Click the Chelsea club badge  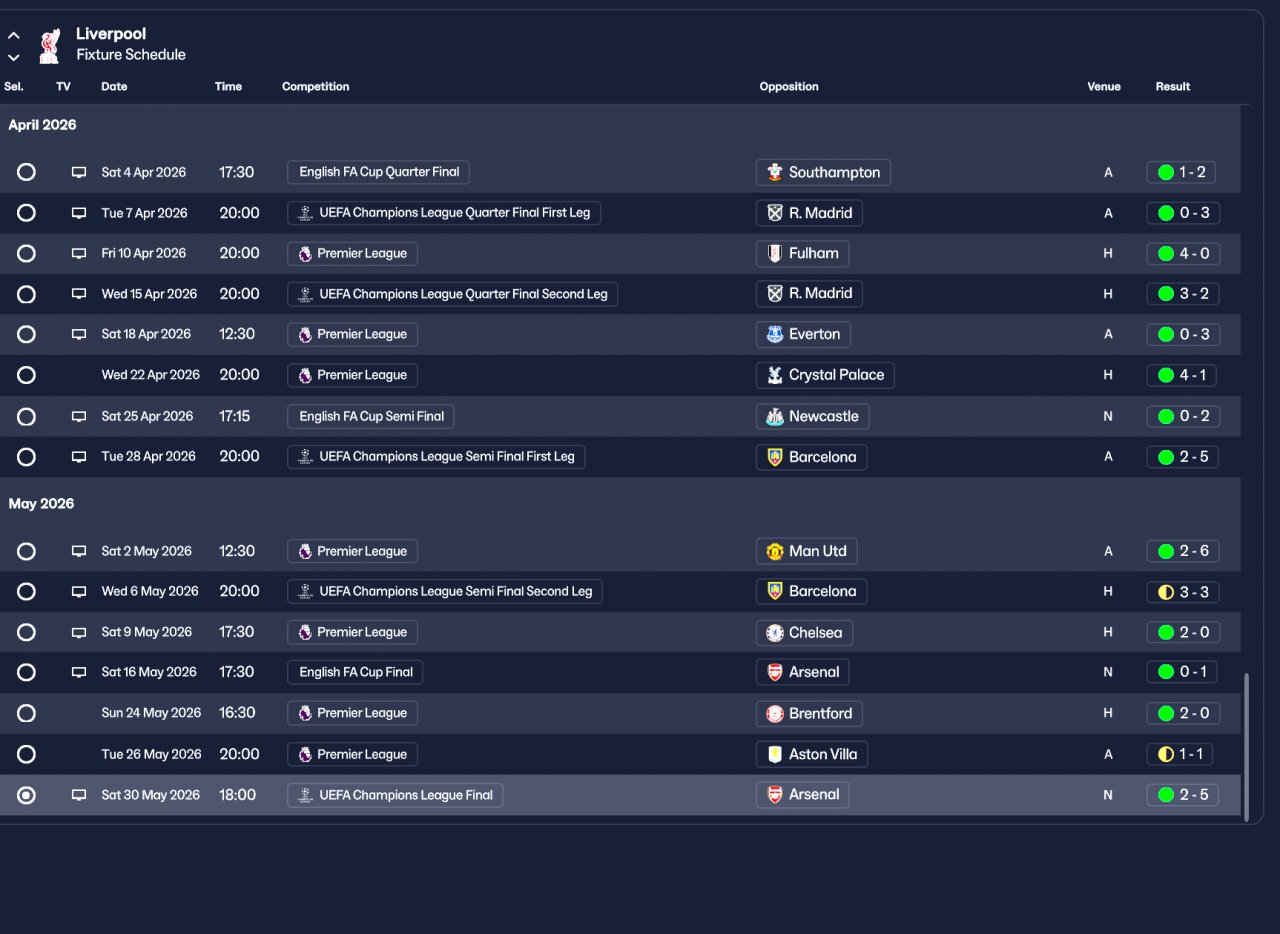pyautogui.click(x=775, y=632)
